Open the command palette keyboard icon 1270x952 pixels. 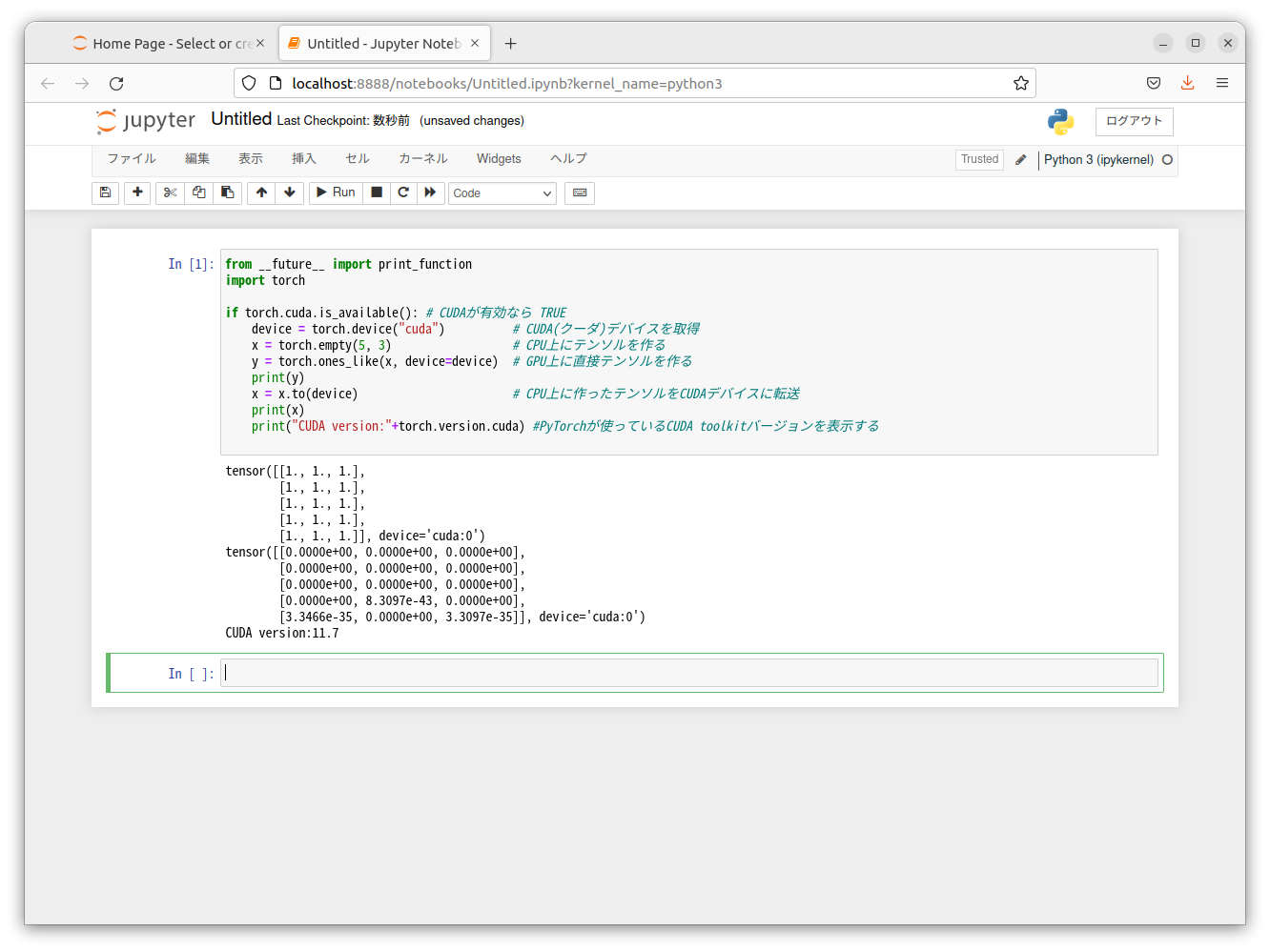580,192
